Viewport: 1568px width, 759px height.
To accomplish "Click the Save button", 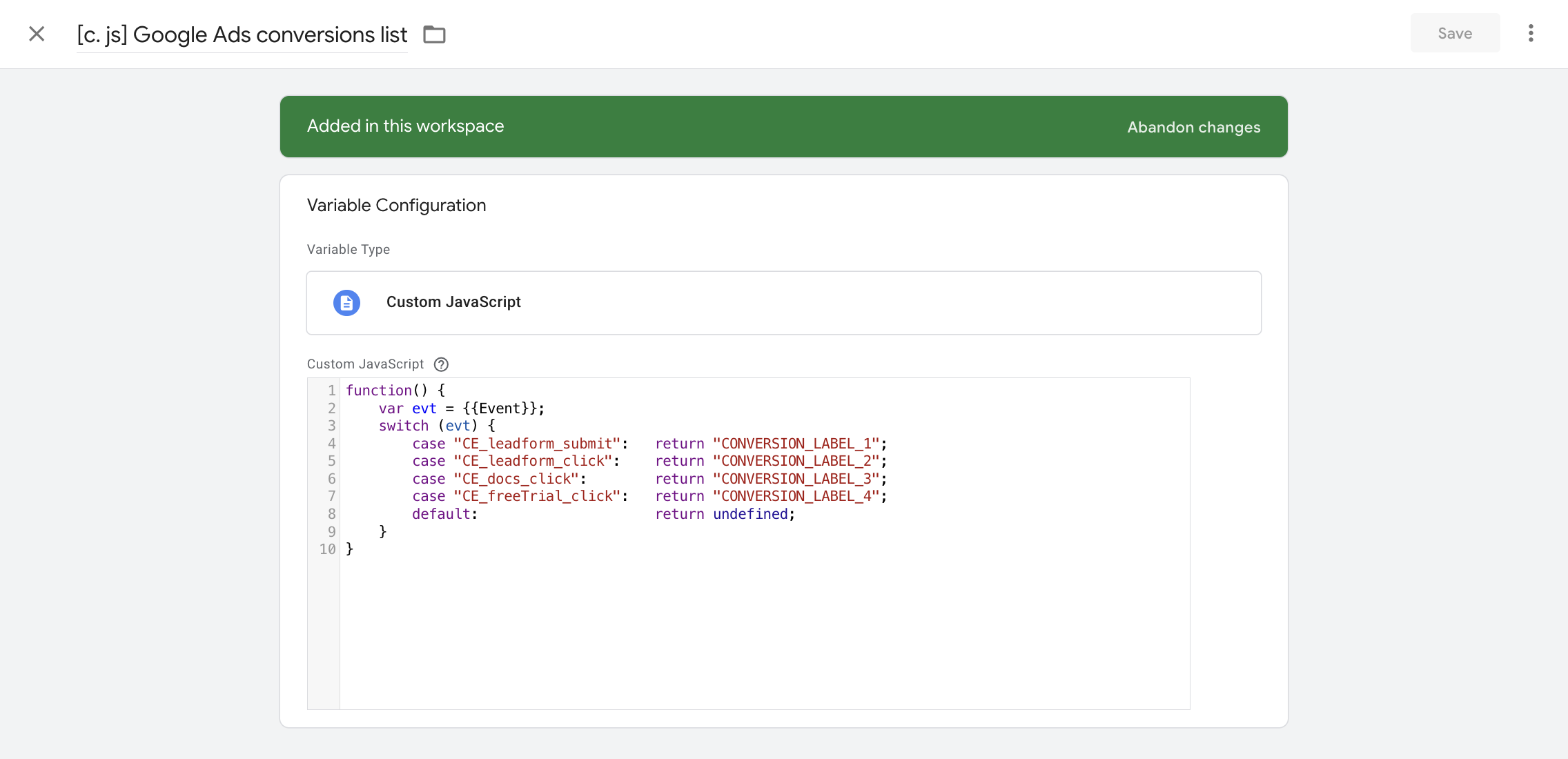I will [1455, 33].
